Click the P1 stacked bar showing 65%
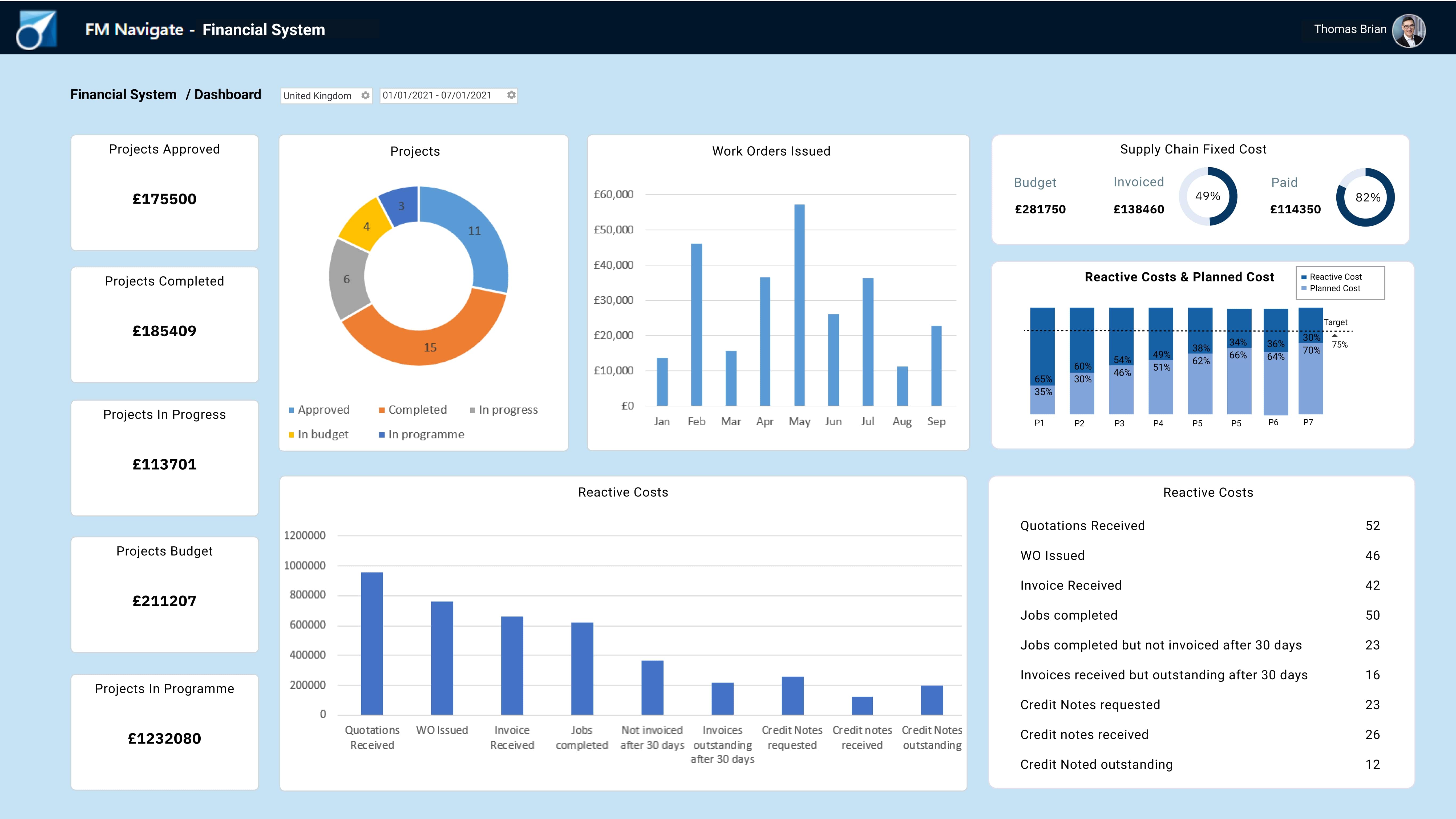 (1042, 361)
